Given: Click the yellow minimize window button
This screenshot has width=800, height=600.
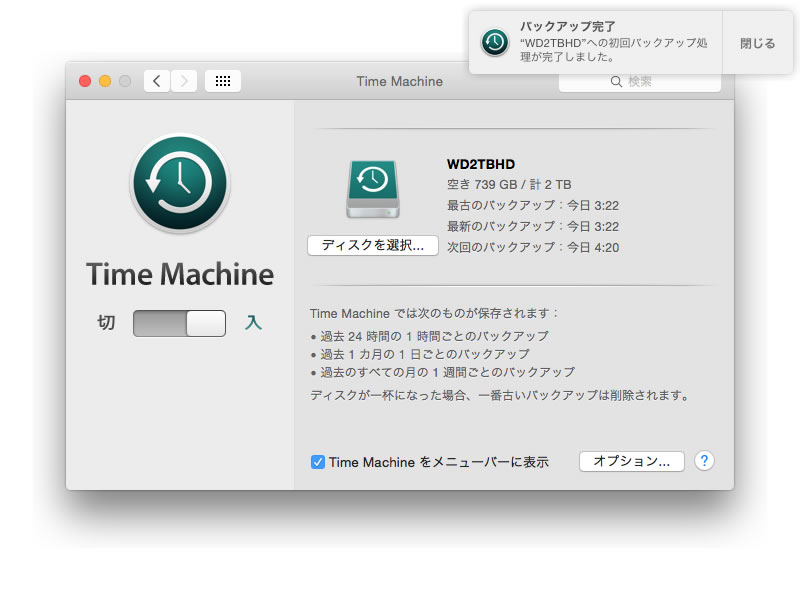Looking at the screenshot, I should coord(105,81).
